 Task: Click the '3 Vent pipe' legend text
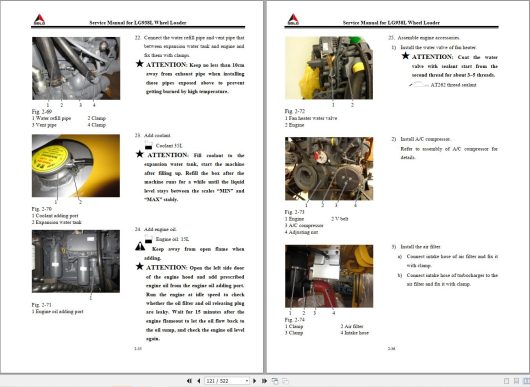pos(44,125)
